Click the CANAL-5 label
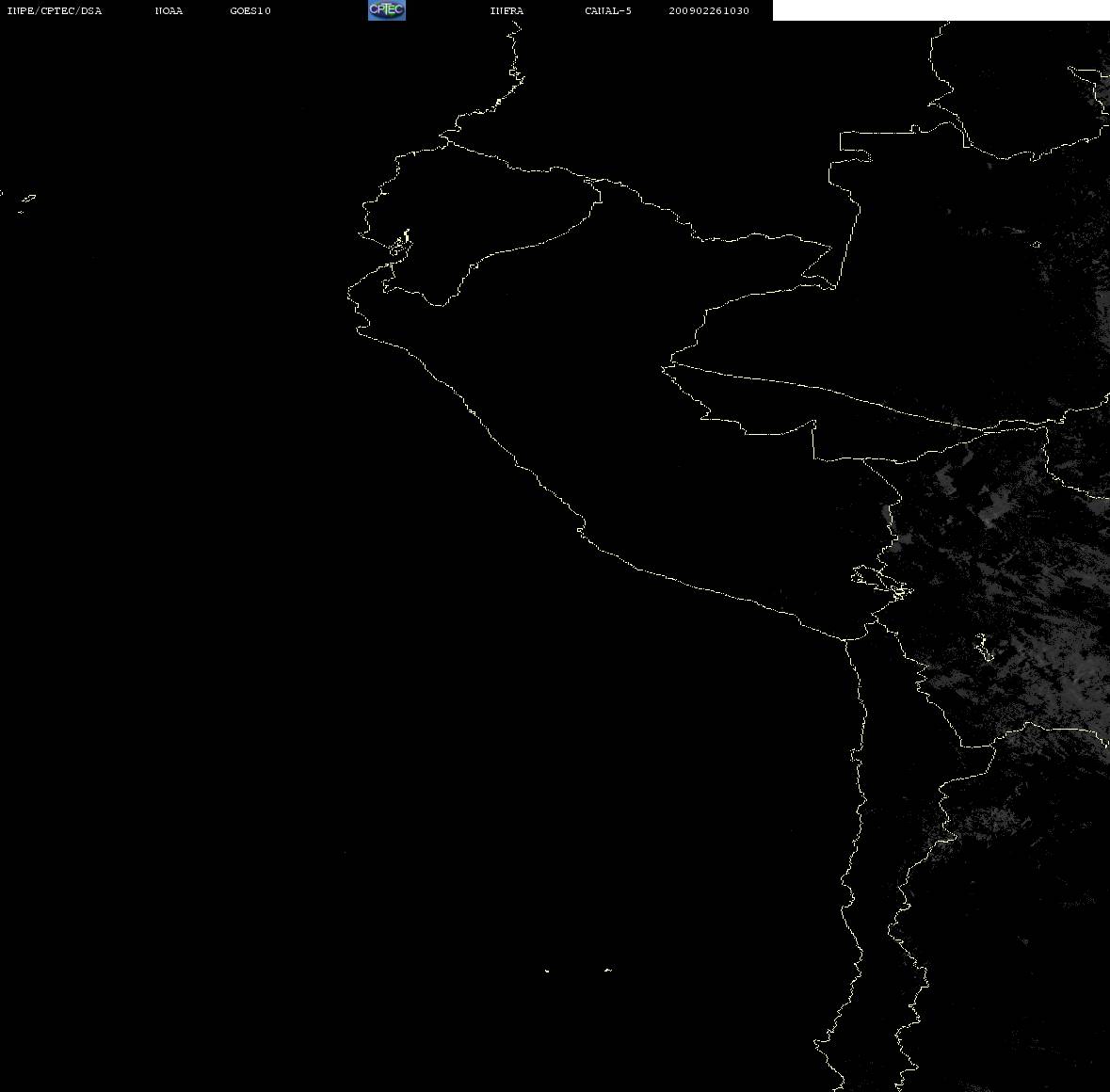This screenshot has height=1092, width=1110. 608,10
